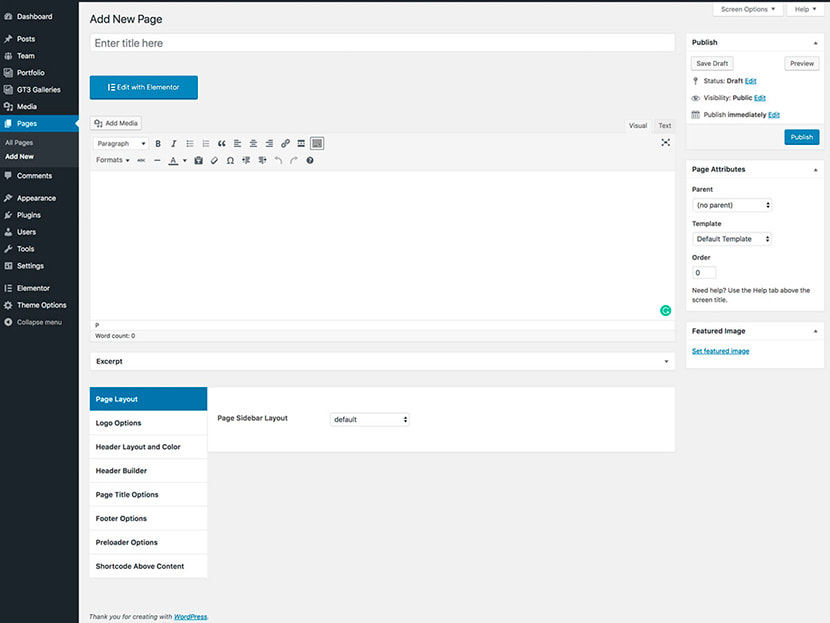This screenshot has width=830, height=623.
Task: Collapse the Publish meta box
Action: pos(815,42)
